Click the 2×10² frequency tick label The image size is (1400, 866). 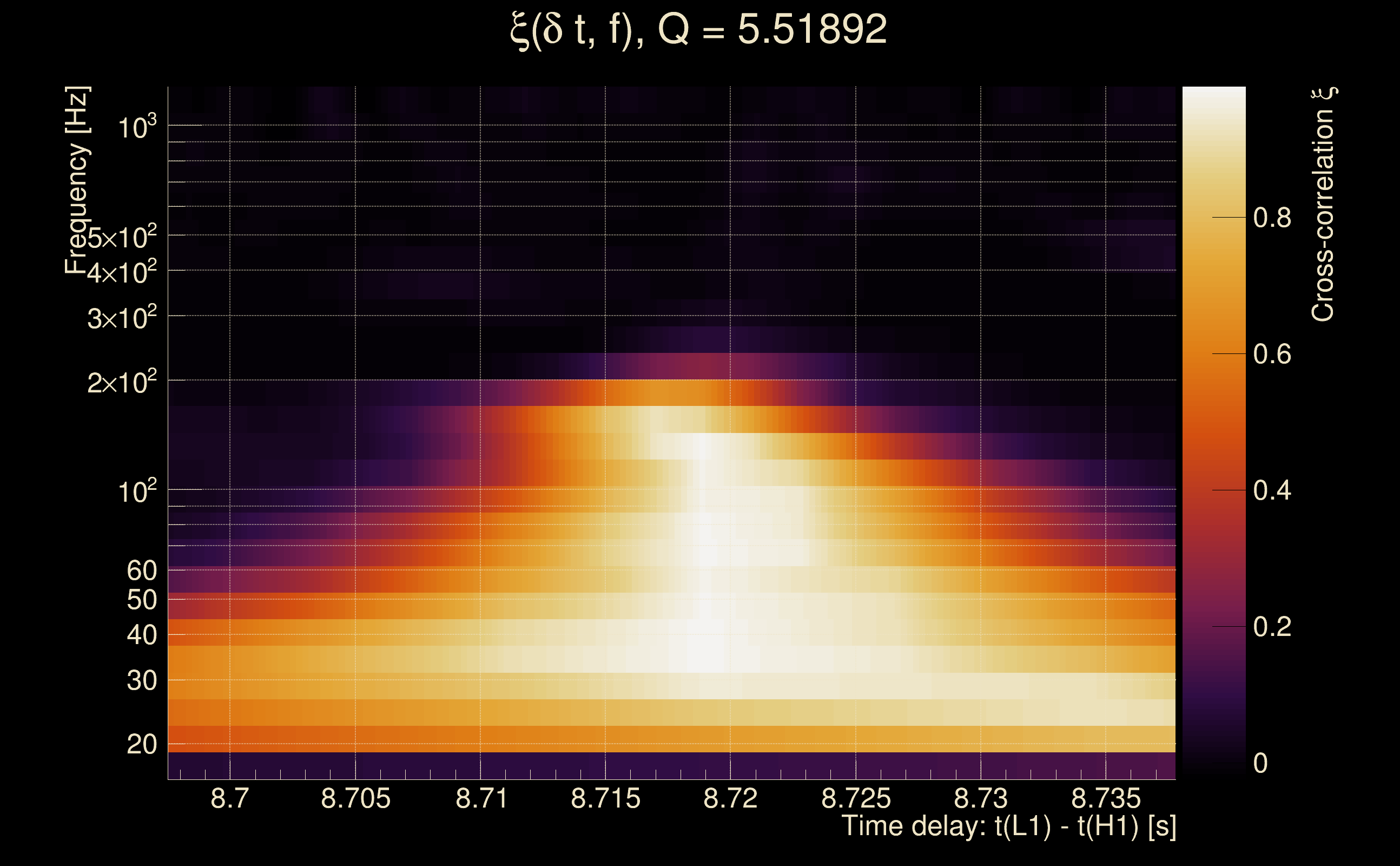click(122, 382)
